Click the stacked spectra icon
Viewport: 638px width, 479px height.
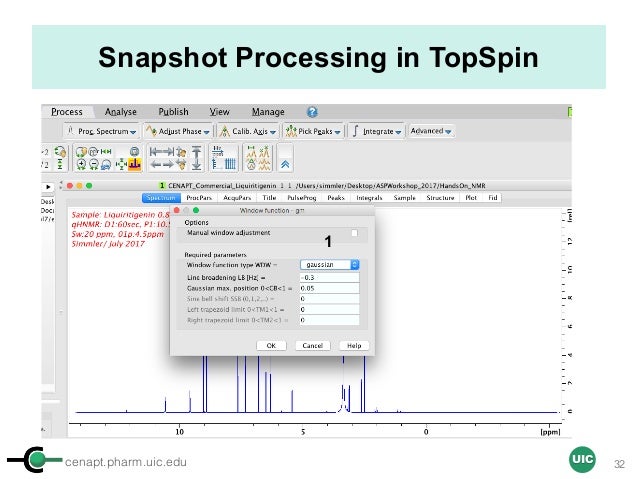pos(264,164)
